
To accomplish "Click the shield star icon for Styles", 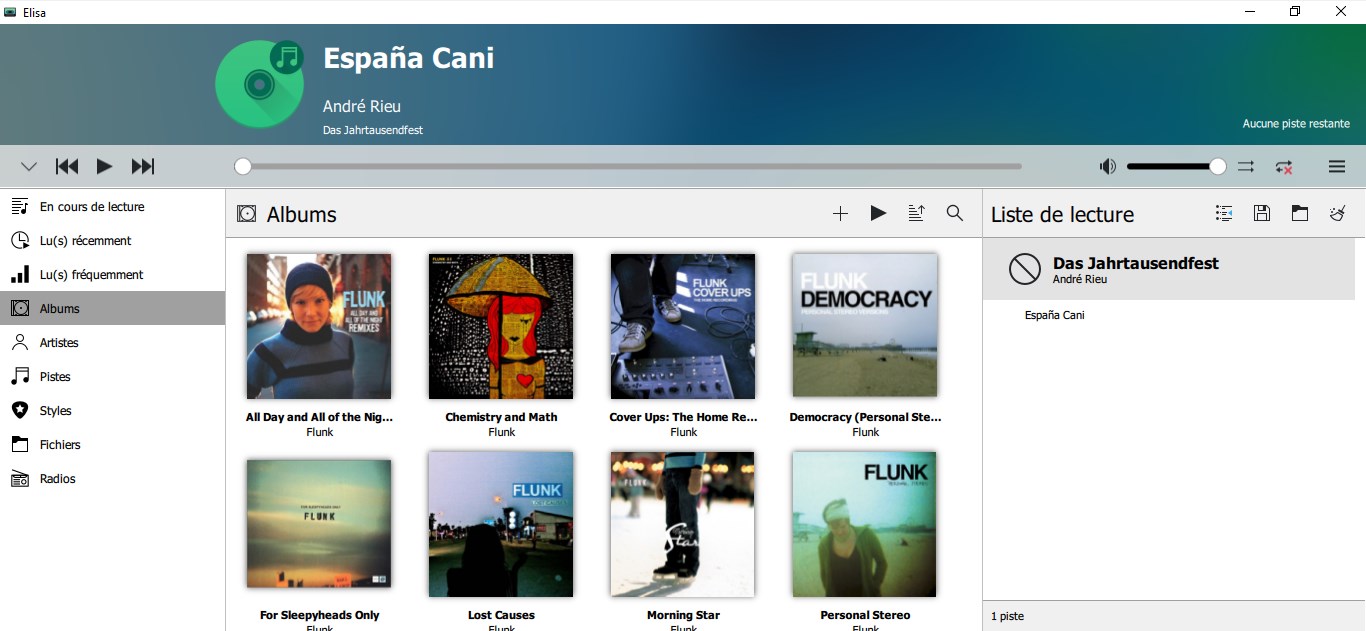I will 20,411.
